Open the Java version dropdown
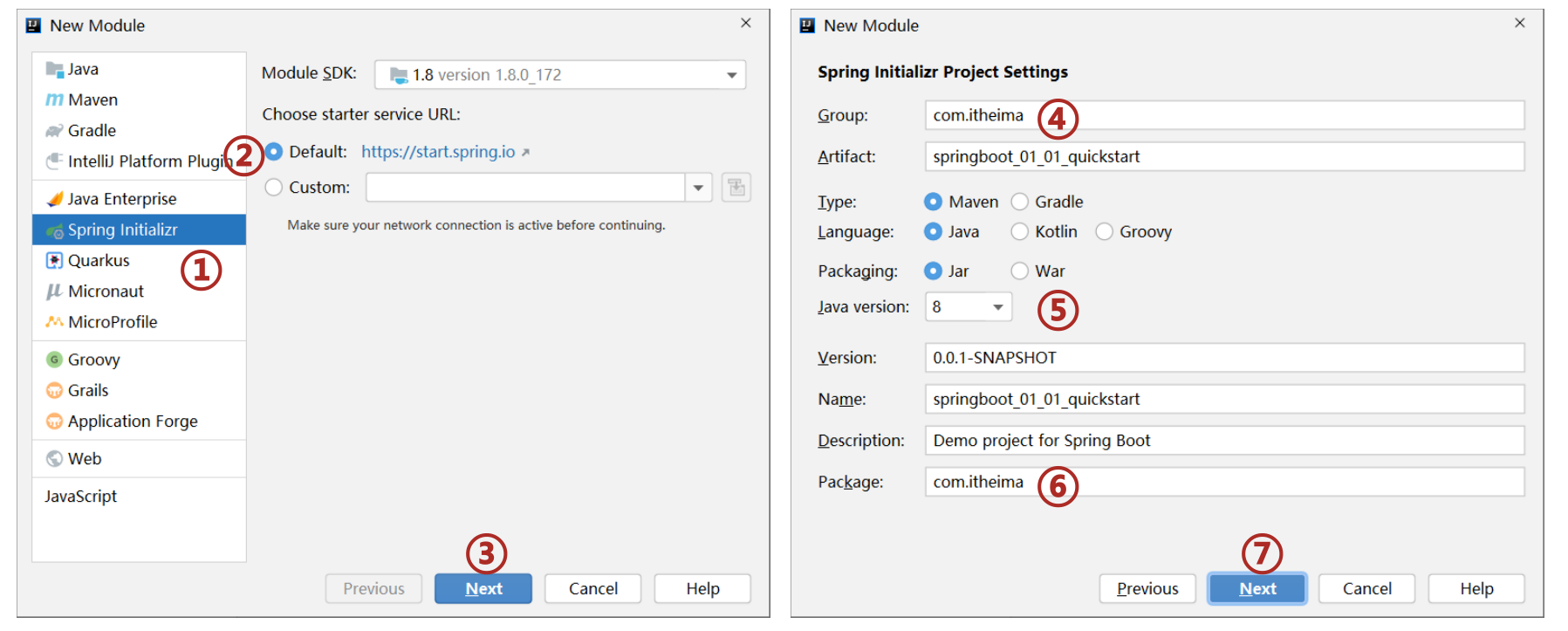The image size is (1568, 631). tap(969, 307)
